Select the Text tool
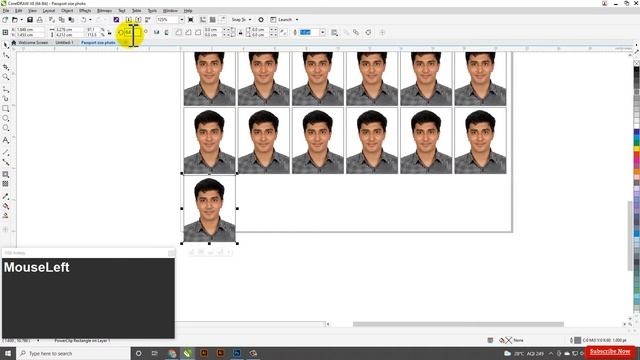 pyautogui.click(x=6, y=140)
